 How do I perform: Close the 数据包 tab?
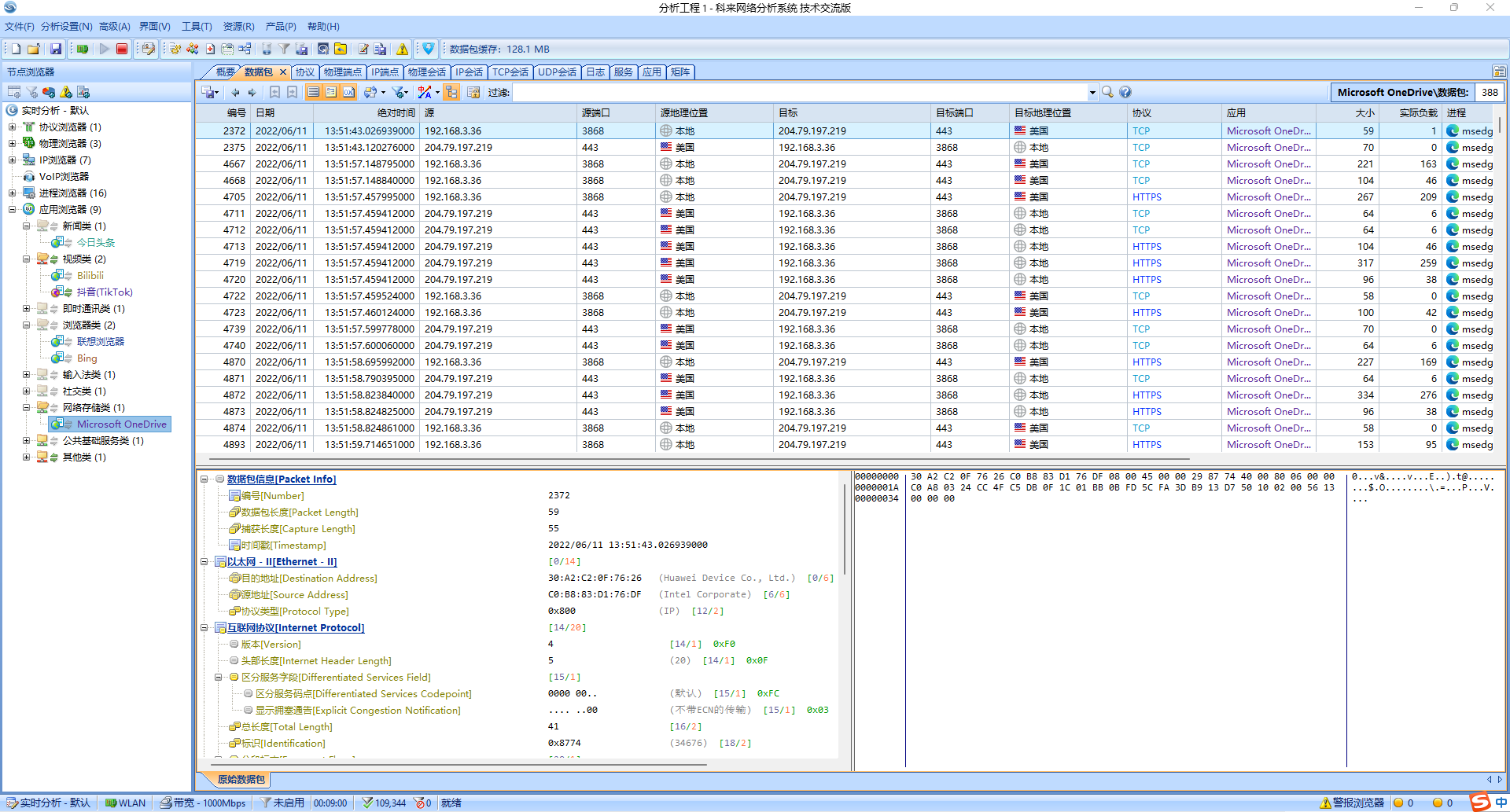(x=282, y=72)
